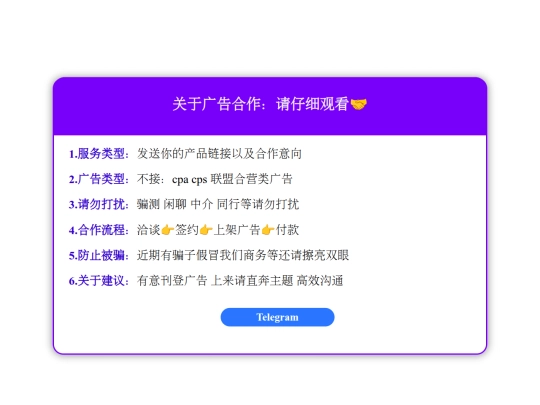Viewport: 540px width, 405px height.
Task: Click the word 上架广告 in the workflow line
Action: [x=237, y=230]
